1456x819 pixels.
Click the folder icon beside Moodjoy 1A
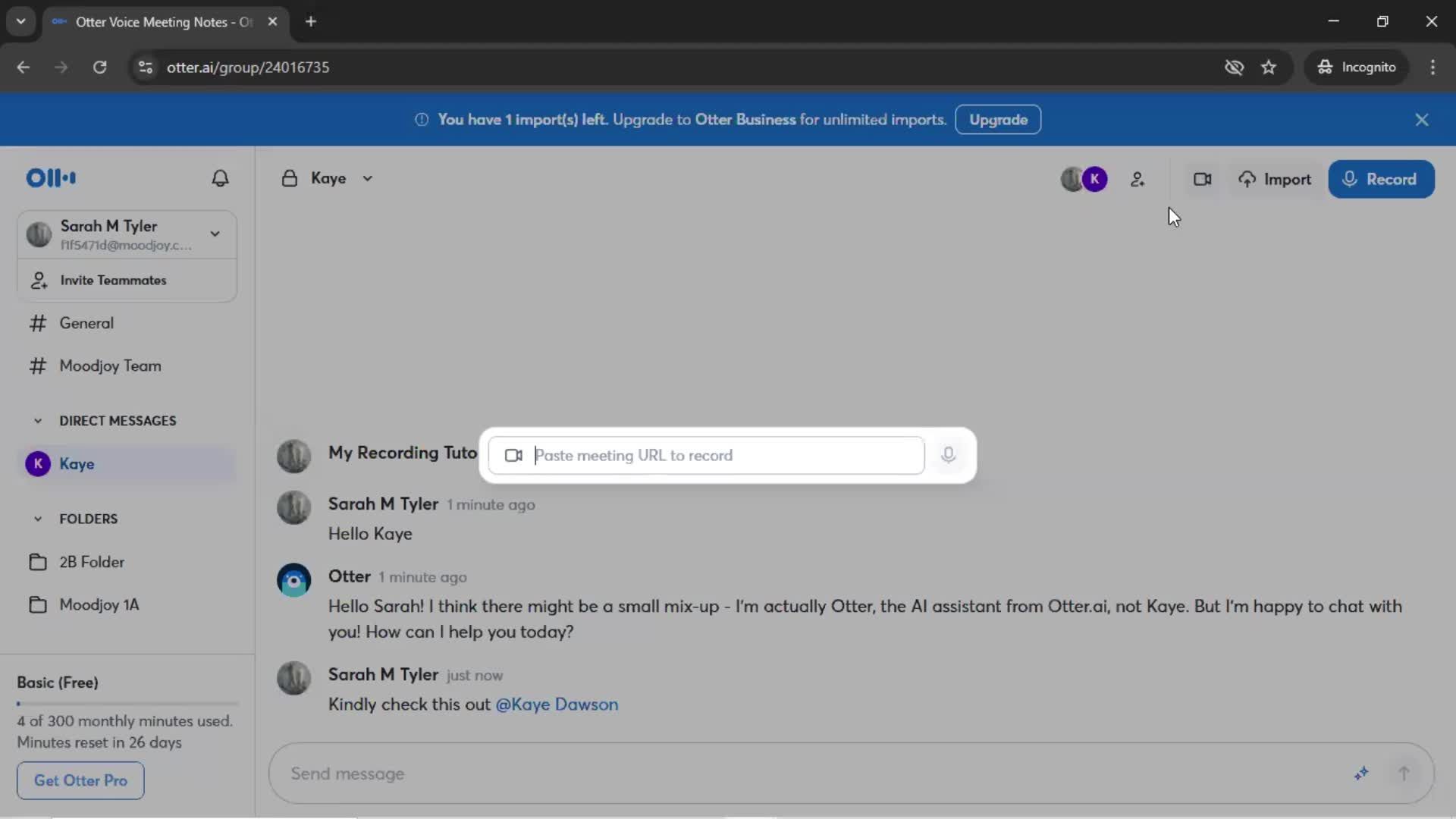pos(38,605)
